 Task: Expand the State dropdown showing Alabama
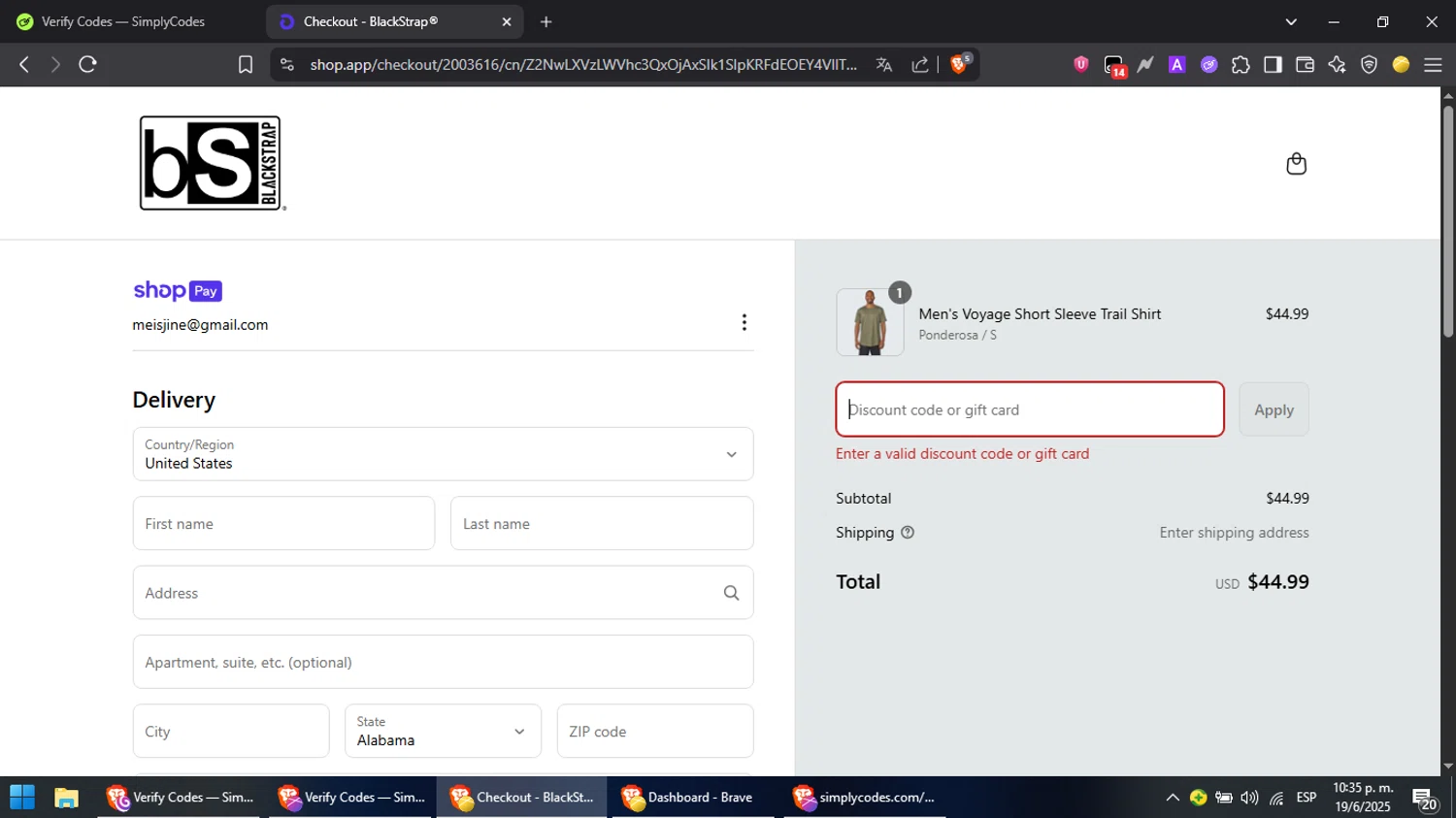443,731
